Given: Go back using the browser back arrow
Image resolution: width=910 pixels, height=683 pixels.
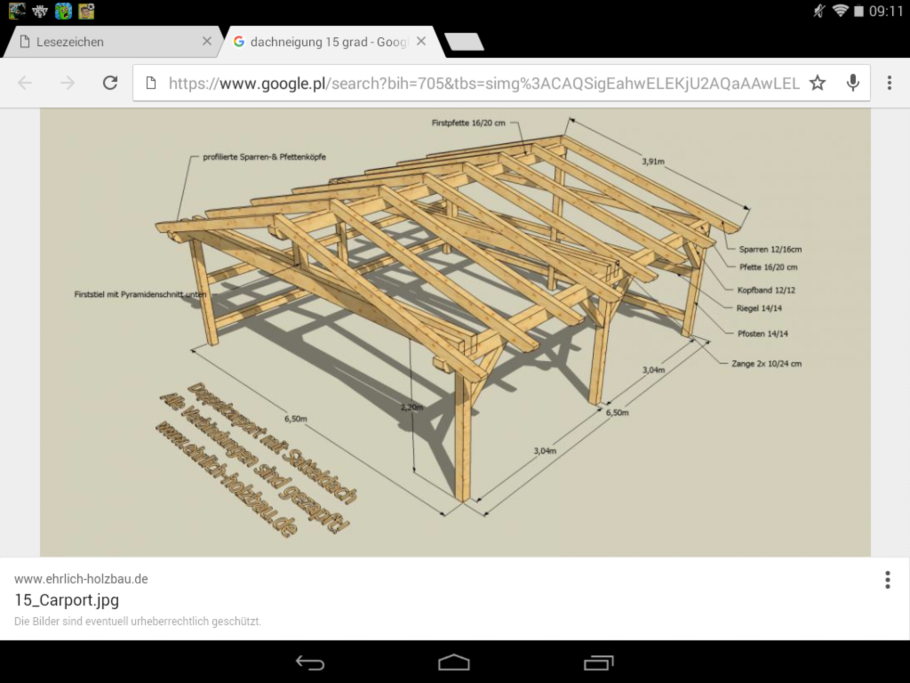Looking at the screenshot, I should click(25, 83).
